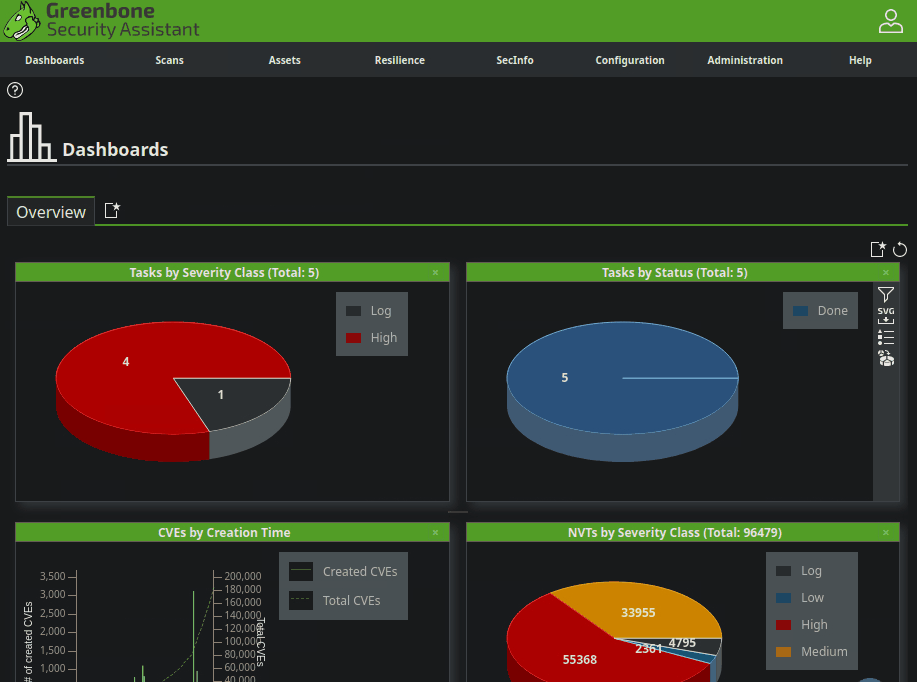The width and height of the screenshot is (917, 682).
Task: Toggle the legend icon on Tasks by Status
Action: 886,338
